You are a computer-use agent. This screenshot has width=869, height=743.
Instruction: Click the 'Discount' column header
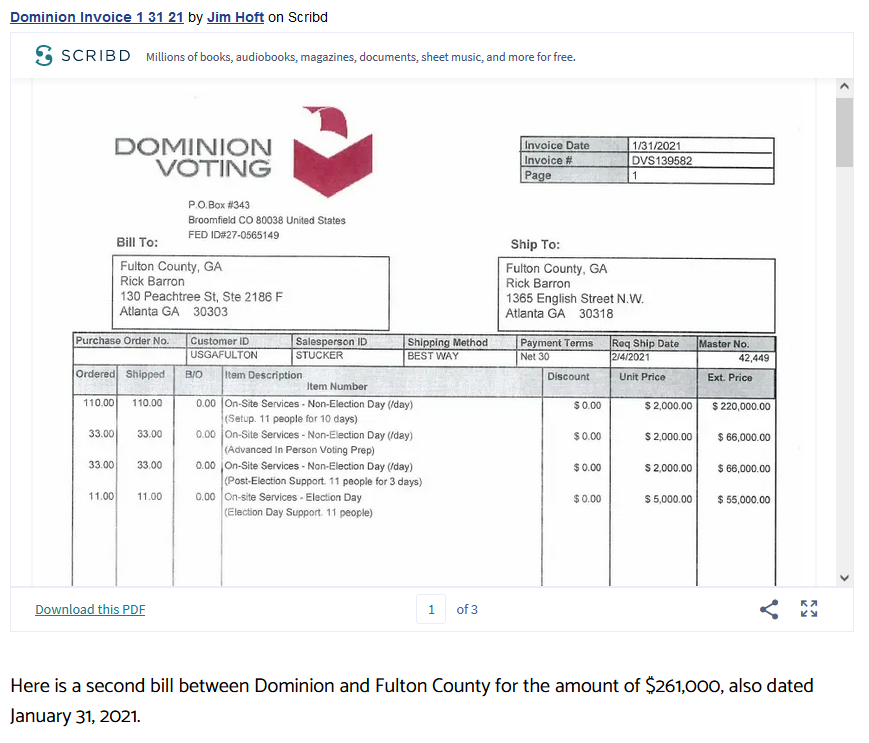pyautogui.click(x=568, y=376)
